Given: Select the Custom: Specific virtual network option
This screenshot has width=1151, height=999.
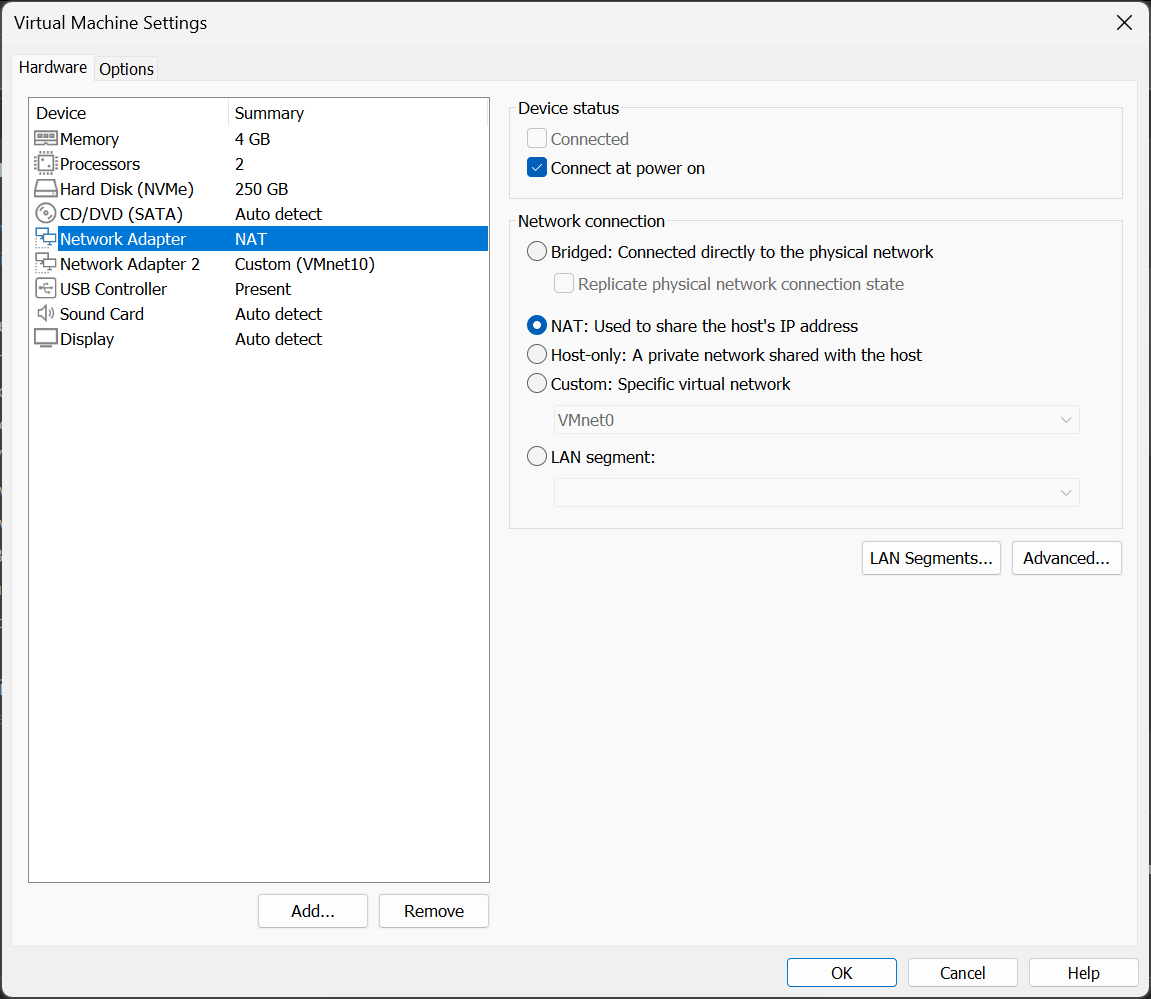Looking at the screenshot, I should pyautogui.click(x=537, y=383).
